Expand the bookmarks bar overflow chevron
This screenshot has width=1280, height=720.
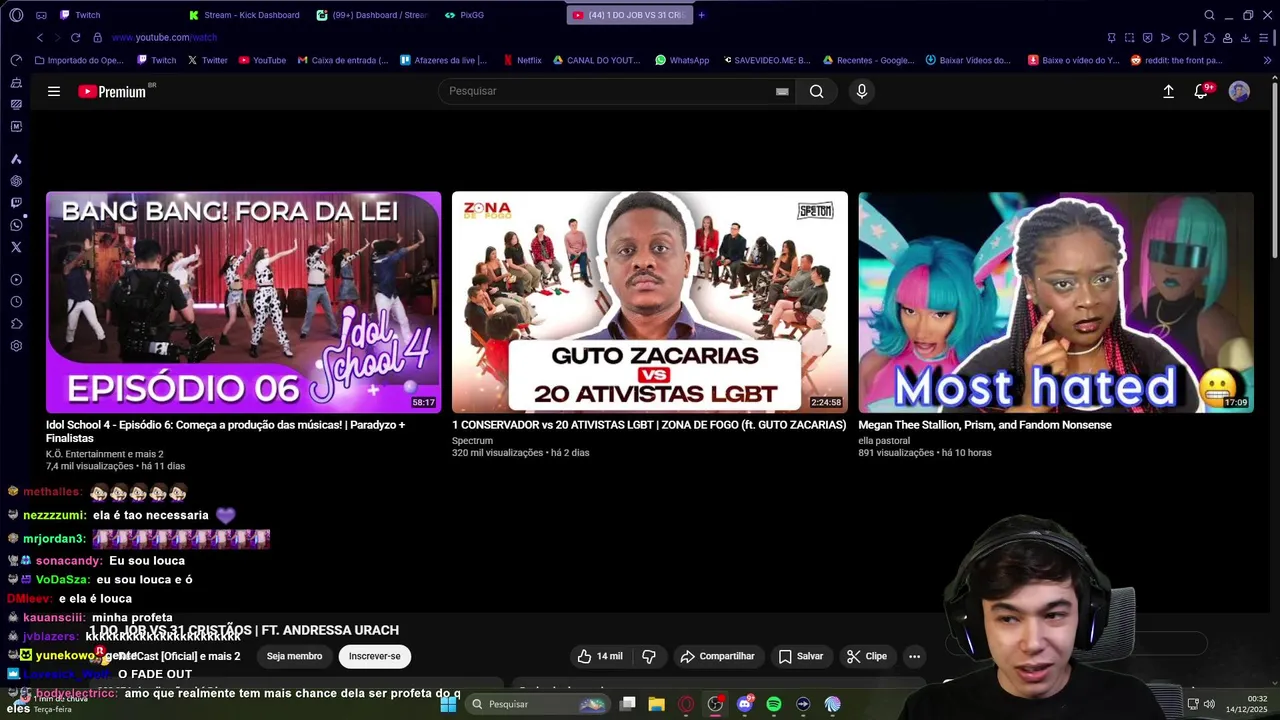click(x=1267, y=60)
